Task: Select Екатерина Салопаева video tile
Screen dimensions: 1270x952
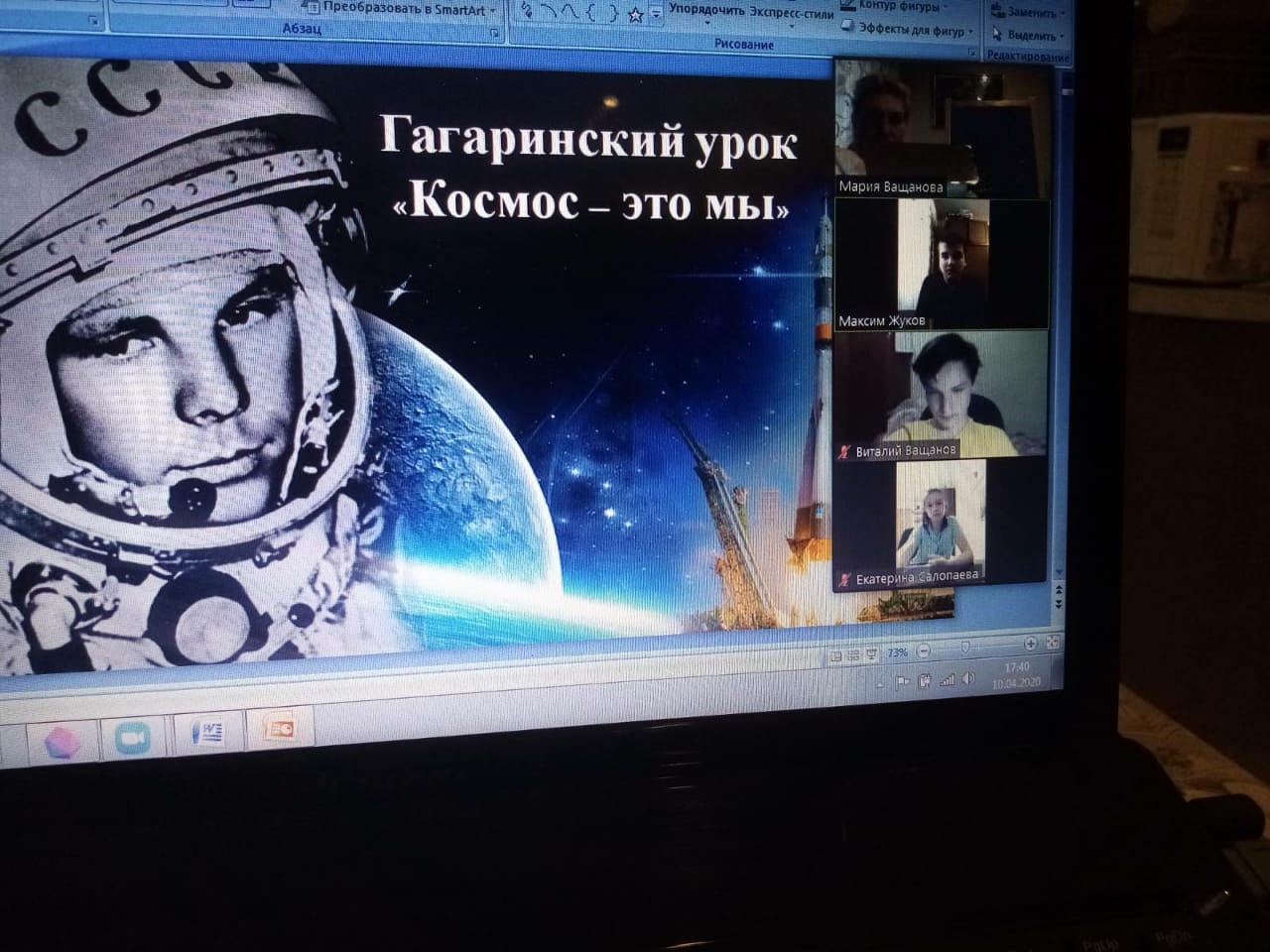Action: pos(941,522)
